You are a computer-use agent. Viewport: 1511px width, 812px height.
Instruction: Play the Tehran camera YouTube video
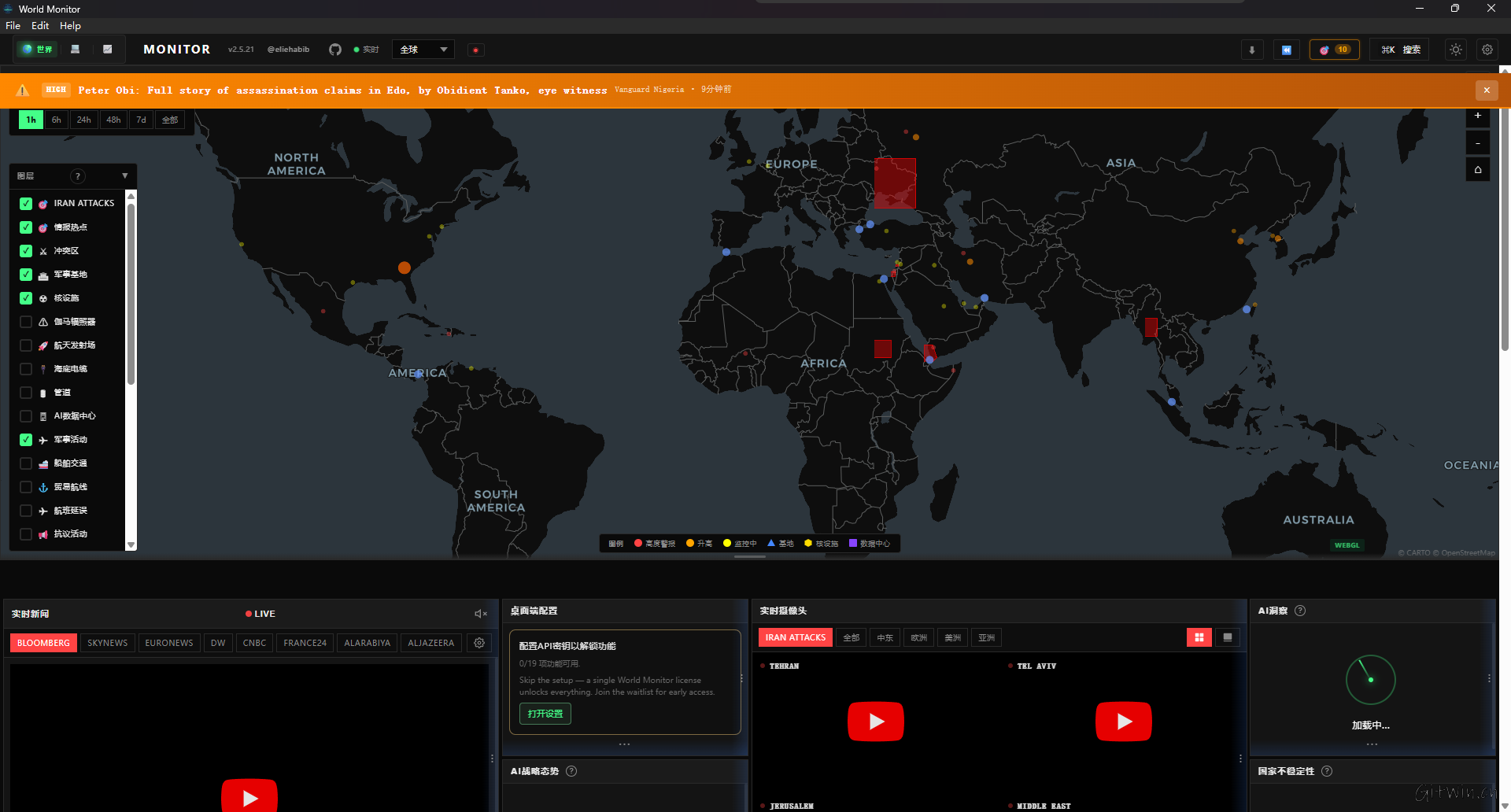coord(876,722)
